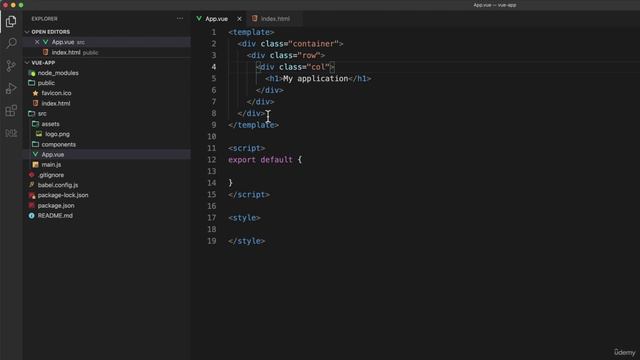This screenshot has width=640, height=360.
Task: Open the Explorer view in activity bar
Action: pyautogui.click(x=11, y=21)
